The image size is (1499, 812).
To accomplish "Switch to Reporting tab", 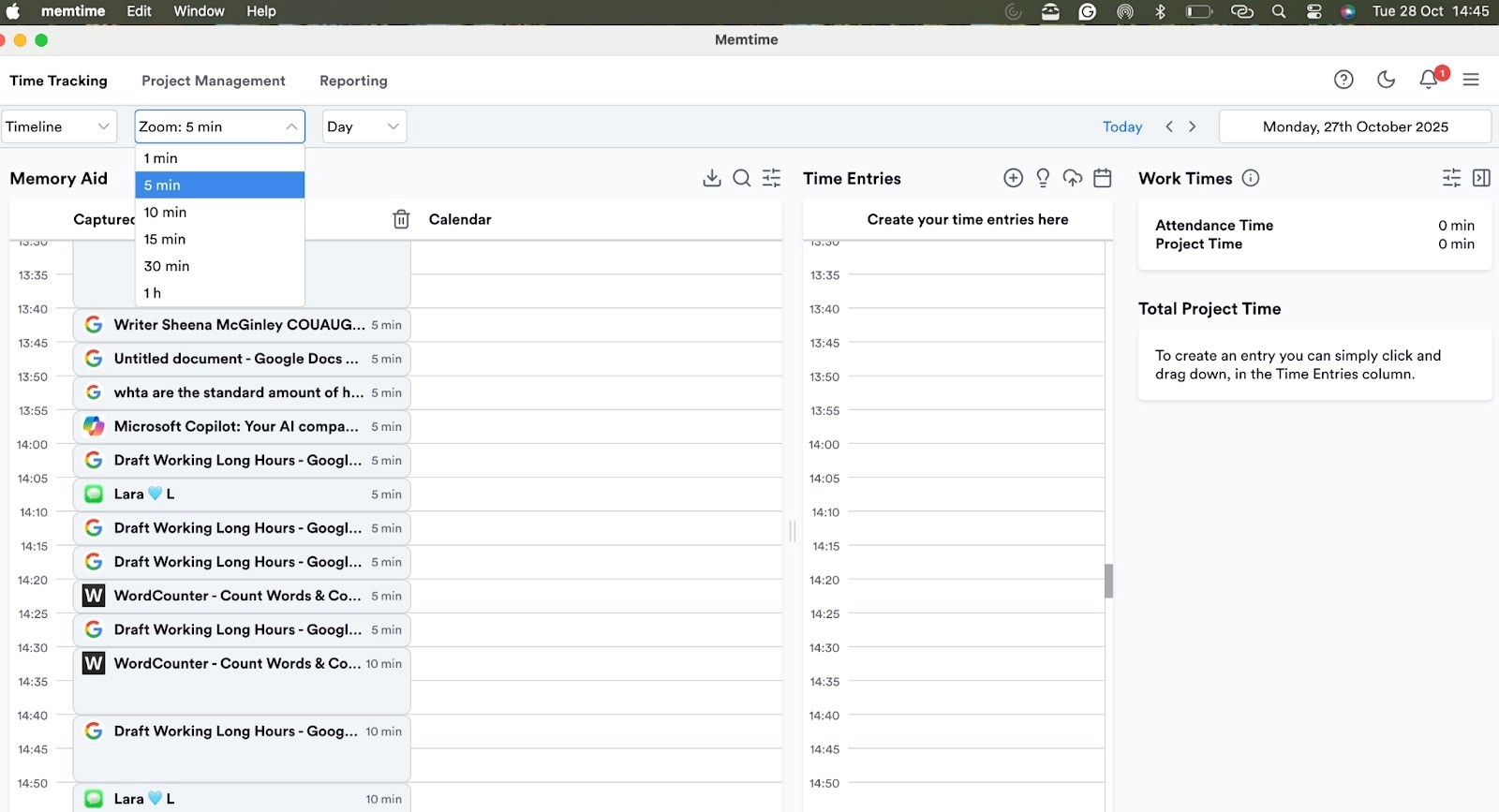I will [353, 81].
